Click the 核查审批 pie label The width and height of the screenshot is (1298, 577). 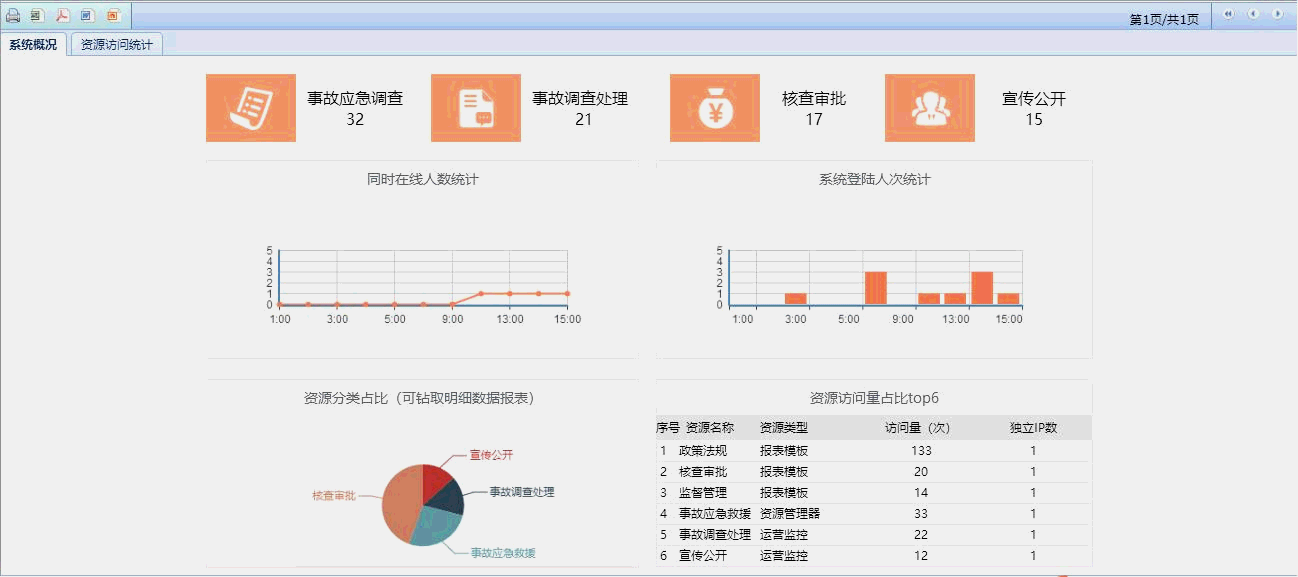click(x=334, y=496)
